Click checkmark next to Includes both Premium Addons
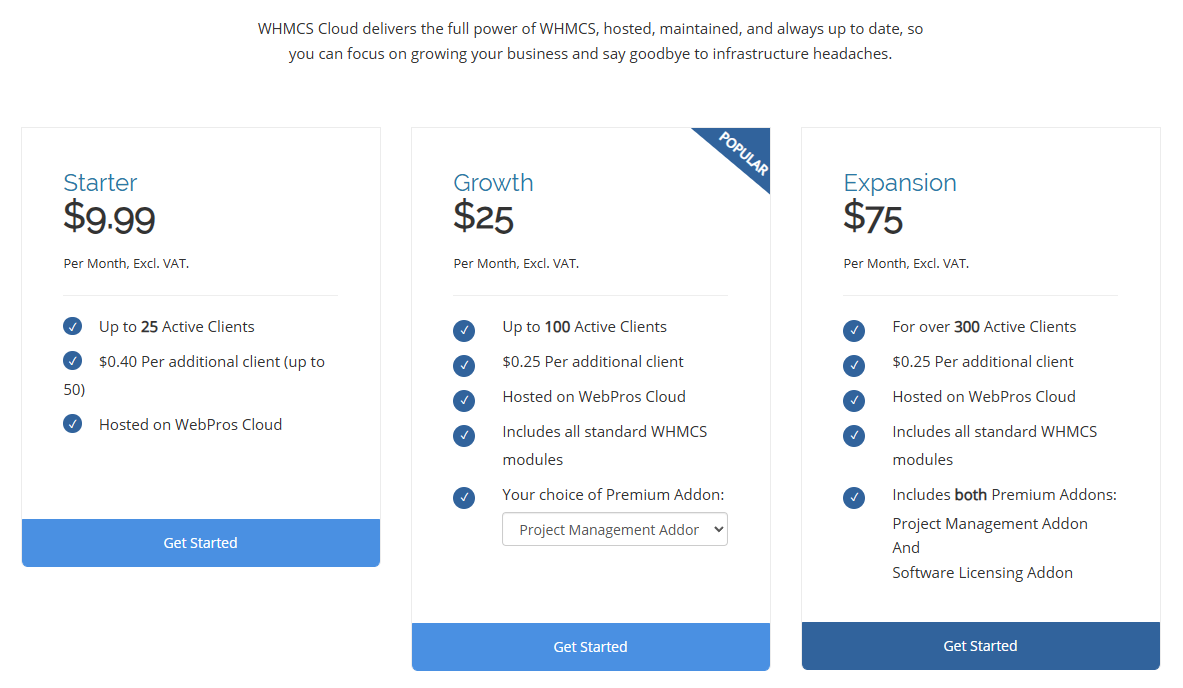Image resolution: width=1183 pixels, height=688 pixels. click(x=854, y=498)
